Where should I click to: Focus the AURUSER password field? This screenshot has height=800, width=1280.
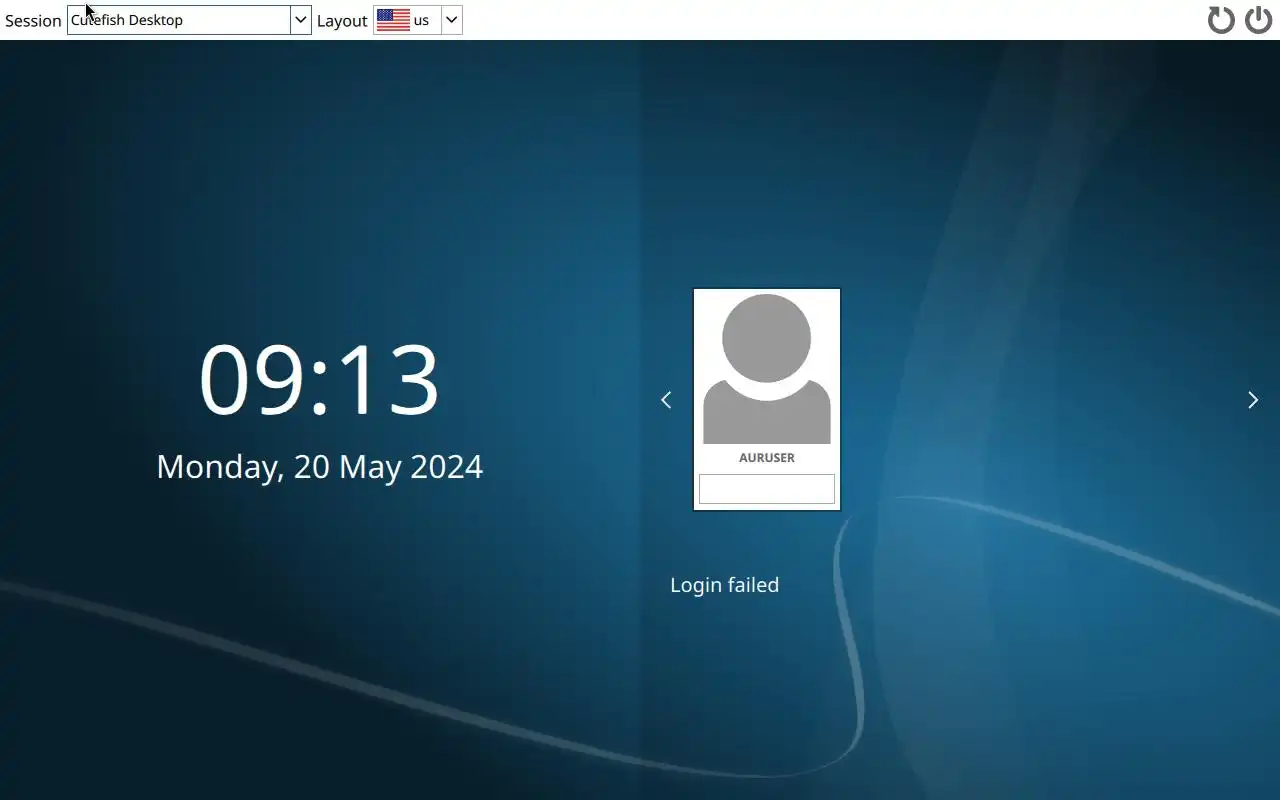click(x=767, y=489)
